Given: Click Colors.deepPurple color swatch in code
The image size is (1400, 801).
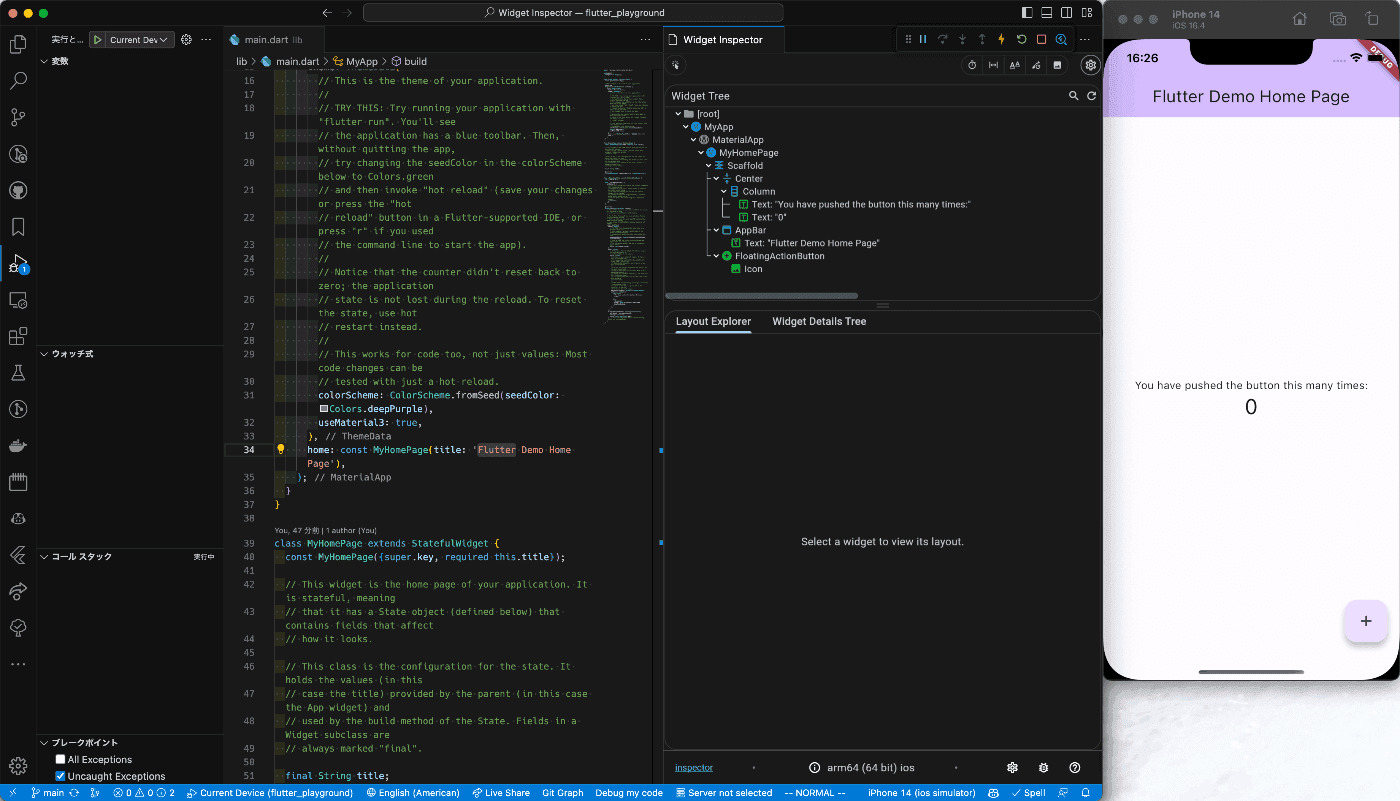Looking at the screenshot, I should pos(324,409).
